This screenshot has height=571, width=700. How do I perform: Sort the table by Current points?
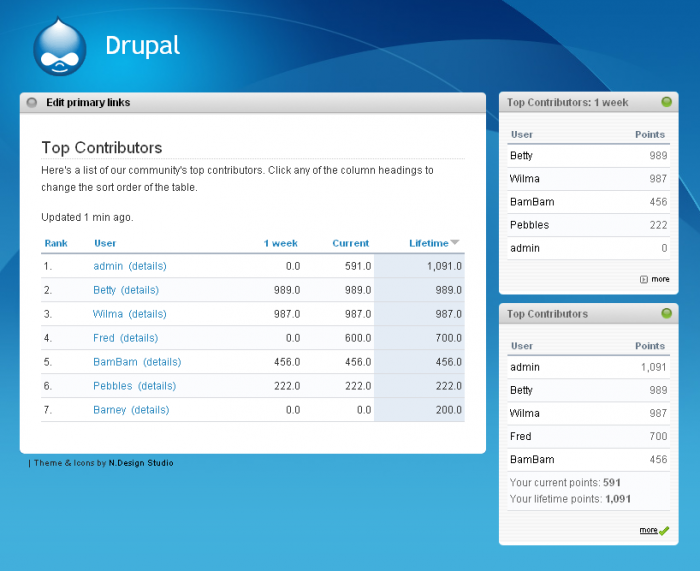point(350,243)
